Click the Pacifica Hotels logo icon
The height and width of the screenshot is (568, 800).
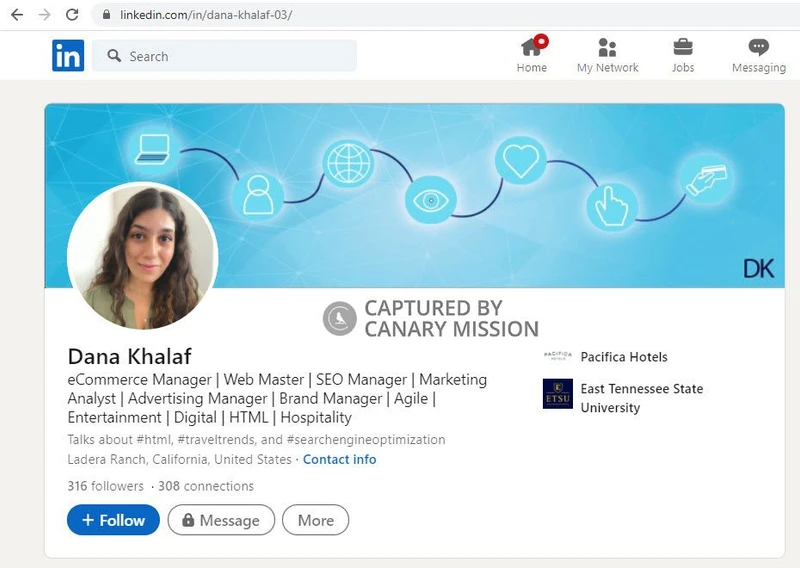pos(558,356)
